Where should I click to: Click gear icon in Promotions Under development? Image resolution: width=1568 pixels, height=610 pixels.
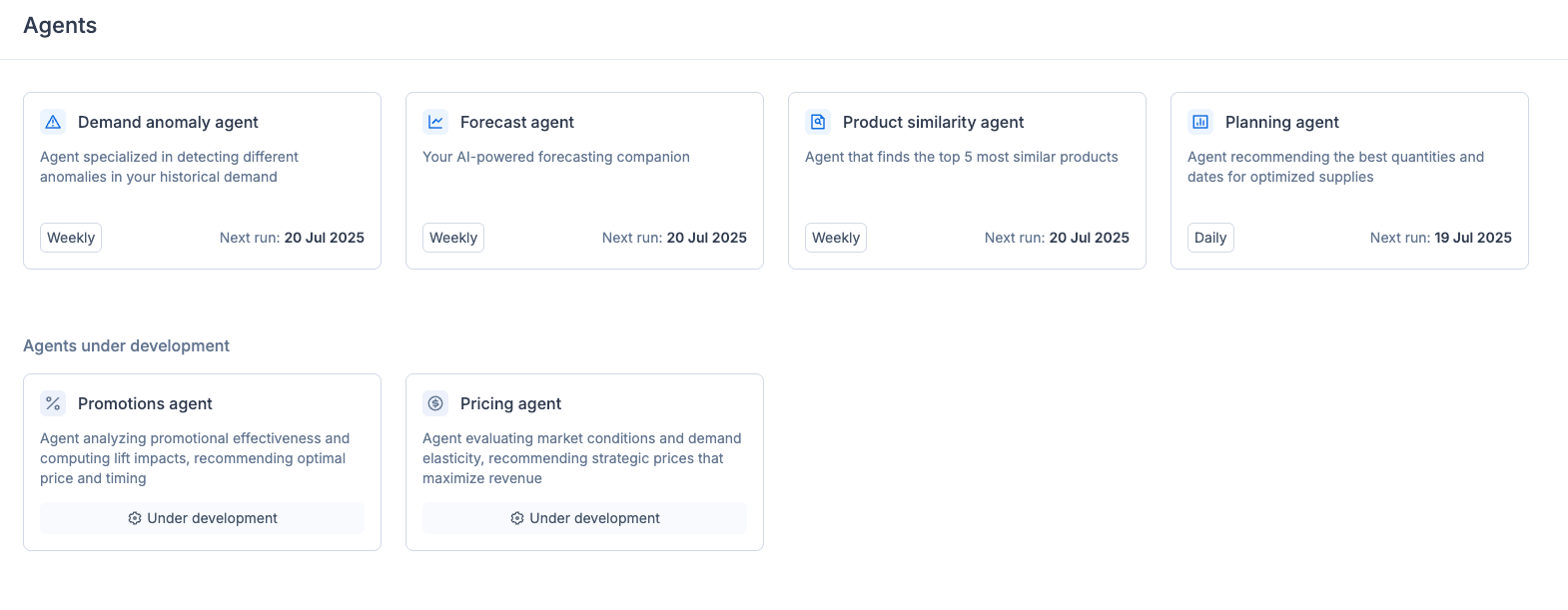[x=135, y=518]
